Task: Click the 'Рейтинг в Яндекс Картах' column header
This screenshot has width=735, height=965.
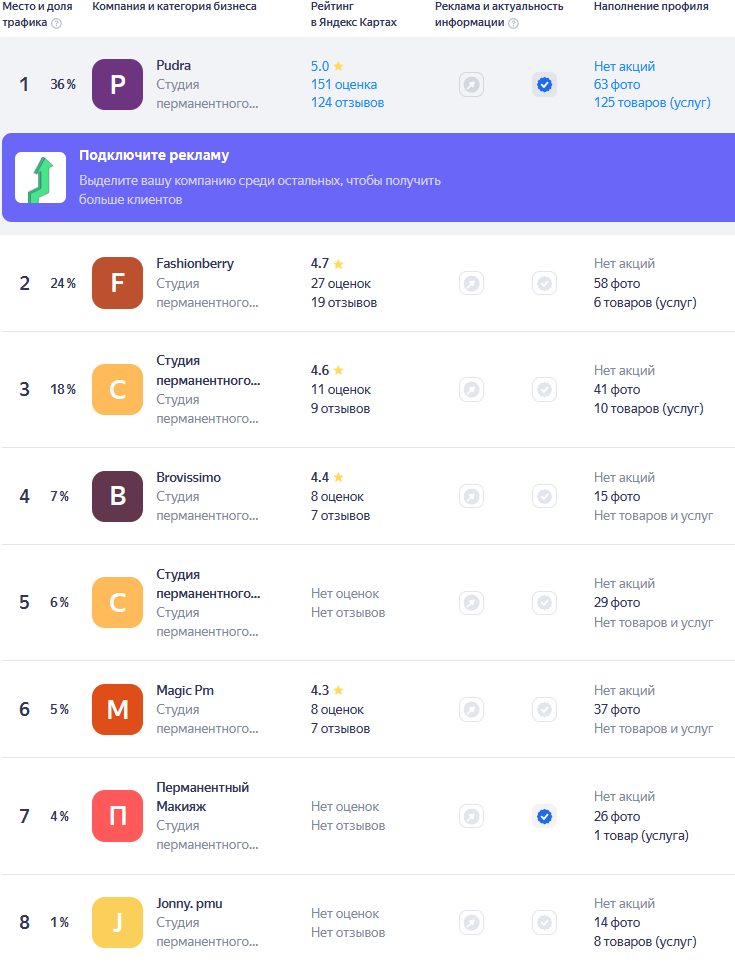Action: 353,14
